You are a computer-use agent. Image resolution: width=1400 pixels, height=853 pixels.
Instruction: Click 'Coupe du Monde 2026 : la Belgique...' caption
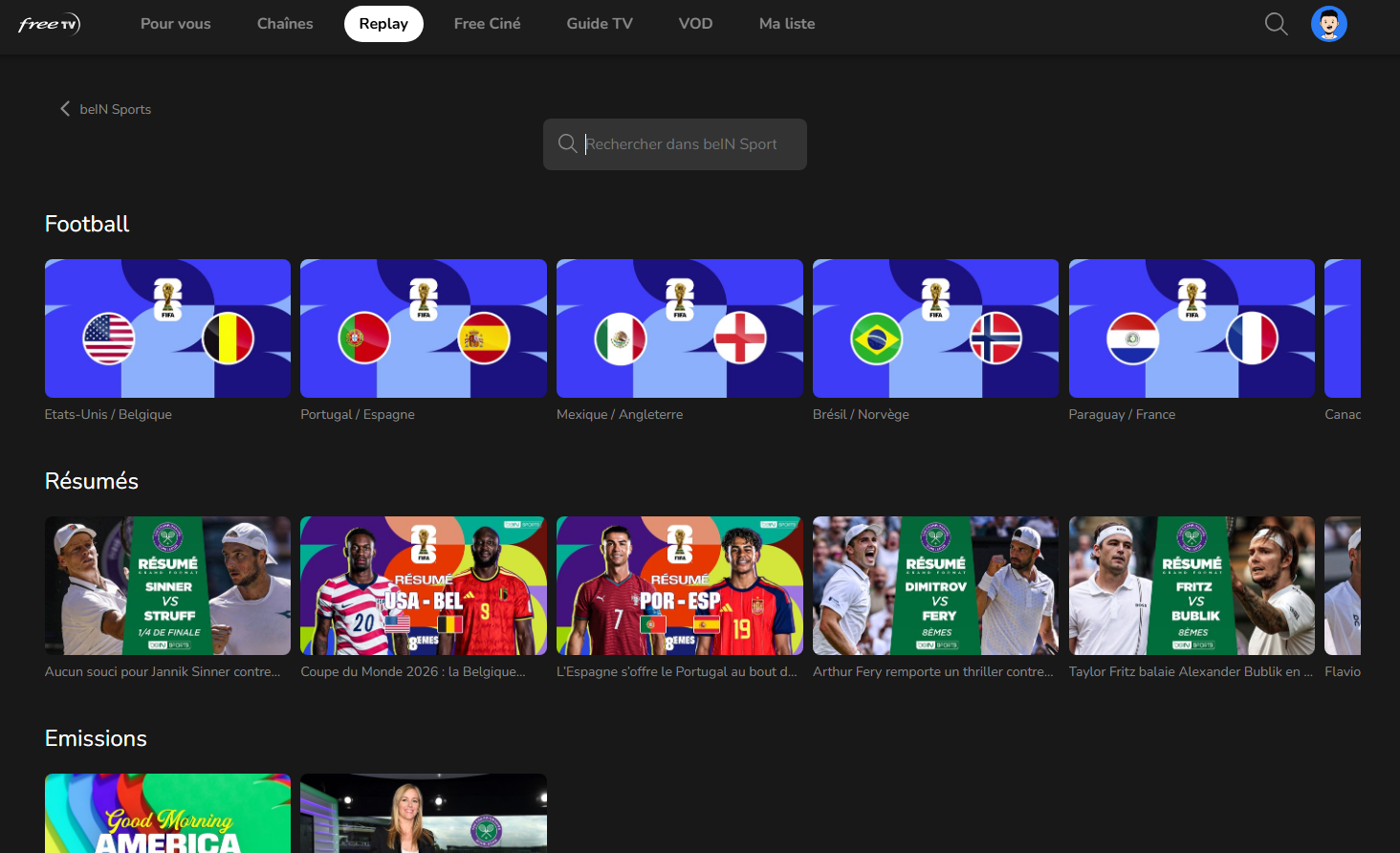click(x=413, y=671)
